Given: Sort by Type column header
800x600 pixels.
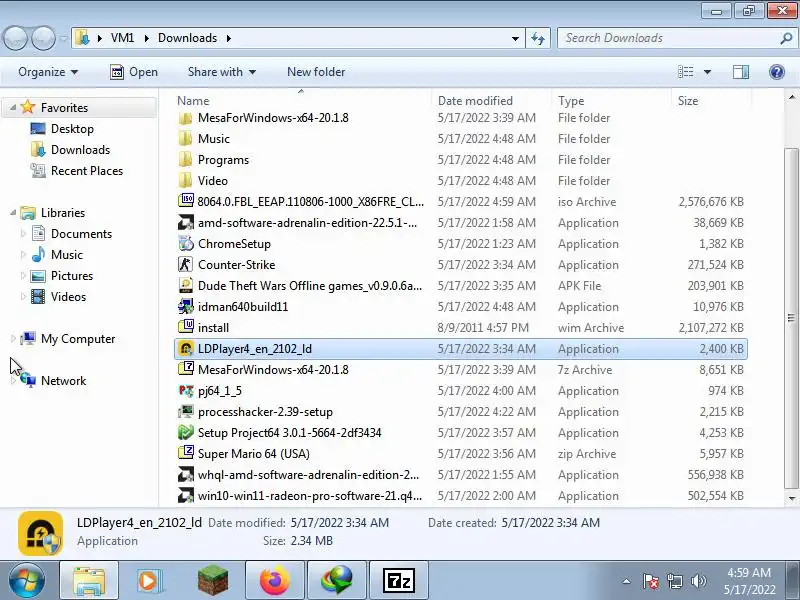Looking at the screenshot, I should [x=611, y=101].
